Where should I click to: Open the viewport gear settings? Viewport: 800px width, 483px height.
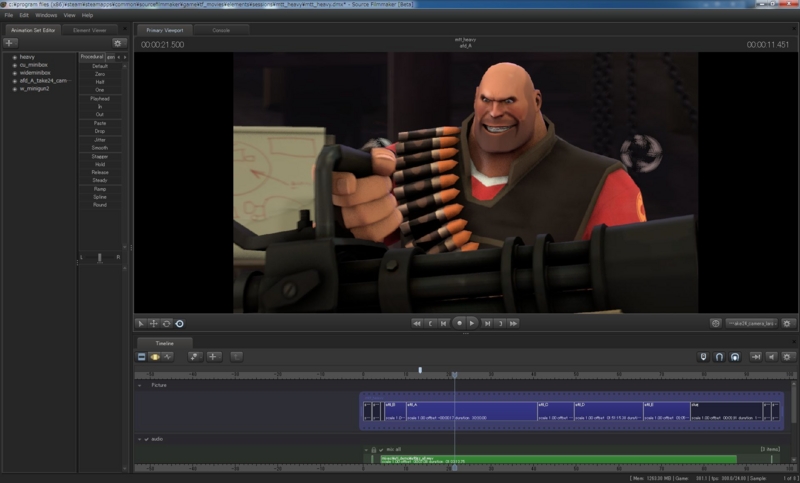click(x=787, y=323)
